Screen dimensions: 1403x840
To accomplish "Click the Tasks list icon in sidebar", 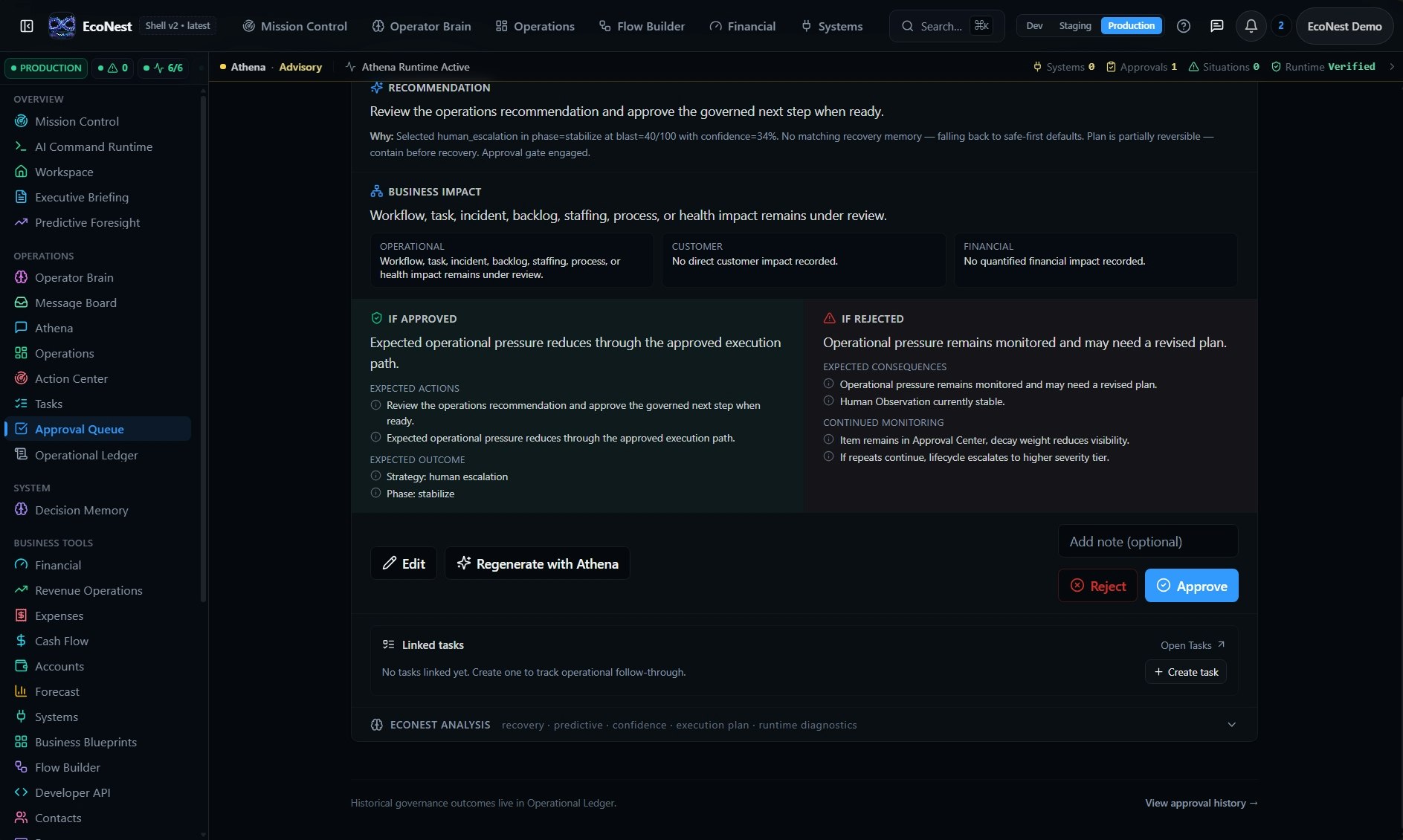I will point(21,404).
